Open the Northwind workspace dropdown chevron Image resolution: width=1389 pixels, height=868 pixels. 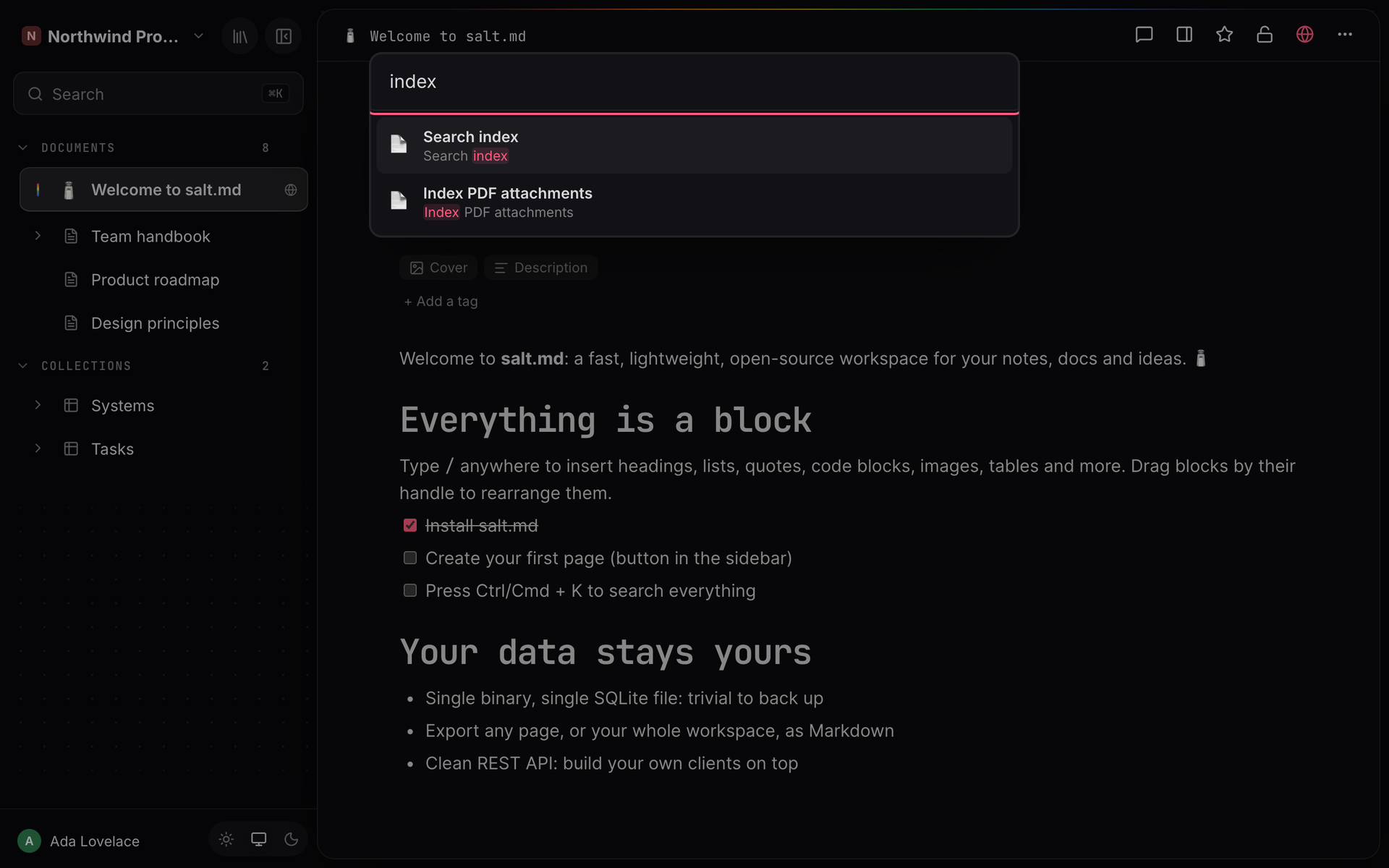tap(199, 36)
